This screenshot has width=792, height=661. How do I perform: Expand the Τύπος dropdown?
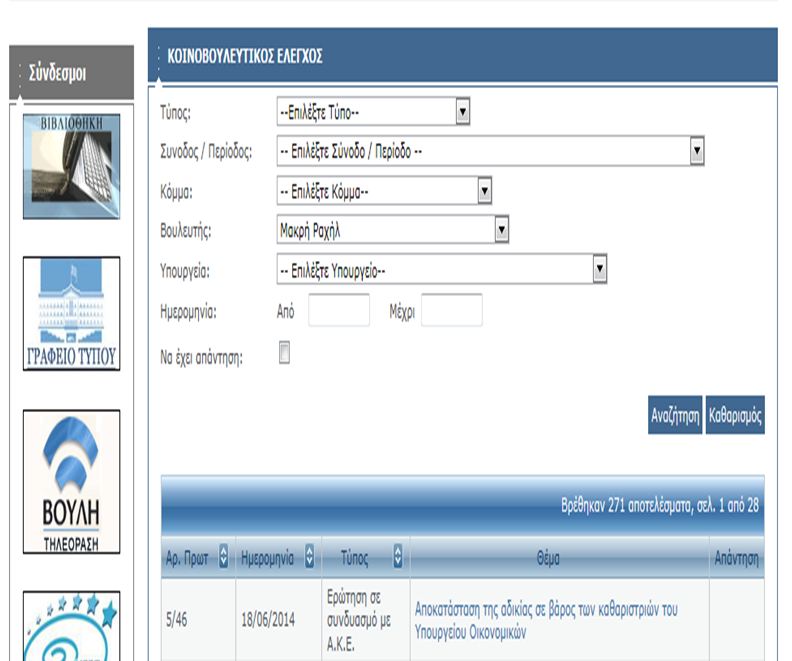[x=373, y=112]
